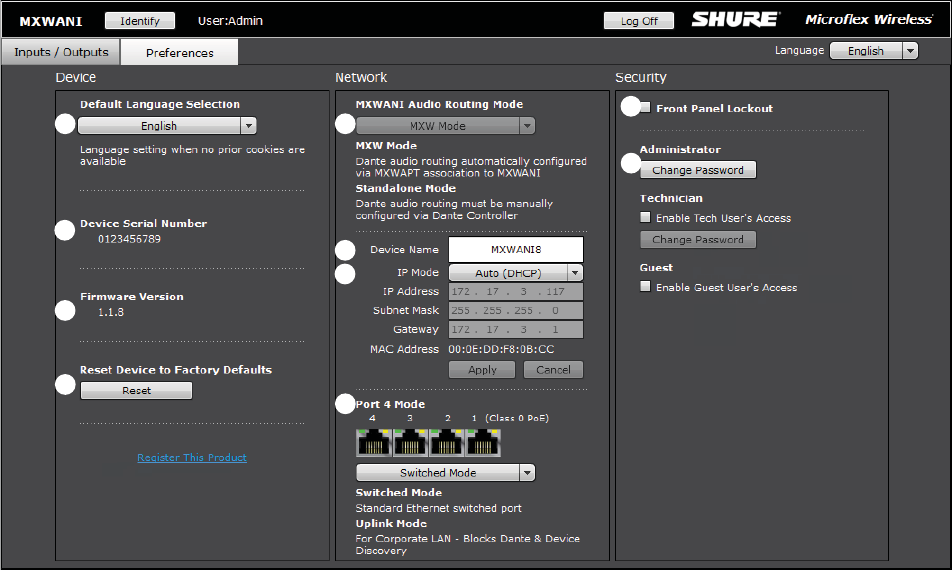Click the port 4 Ethernet jack icon

(x=373, y=443)
